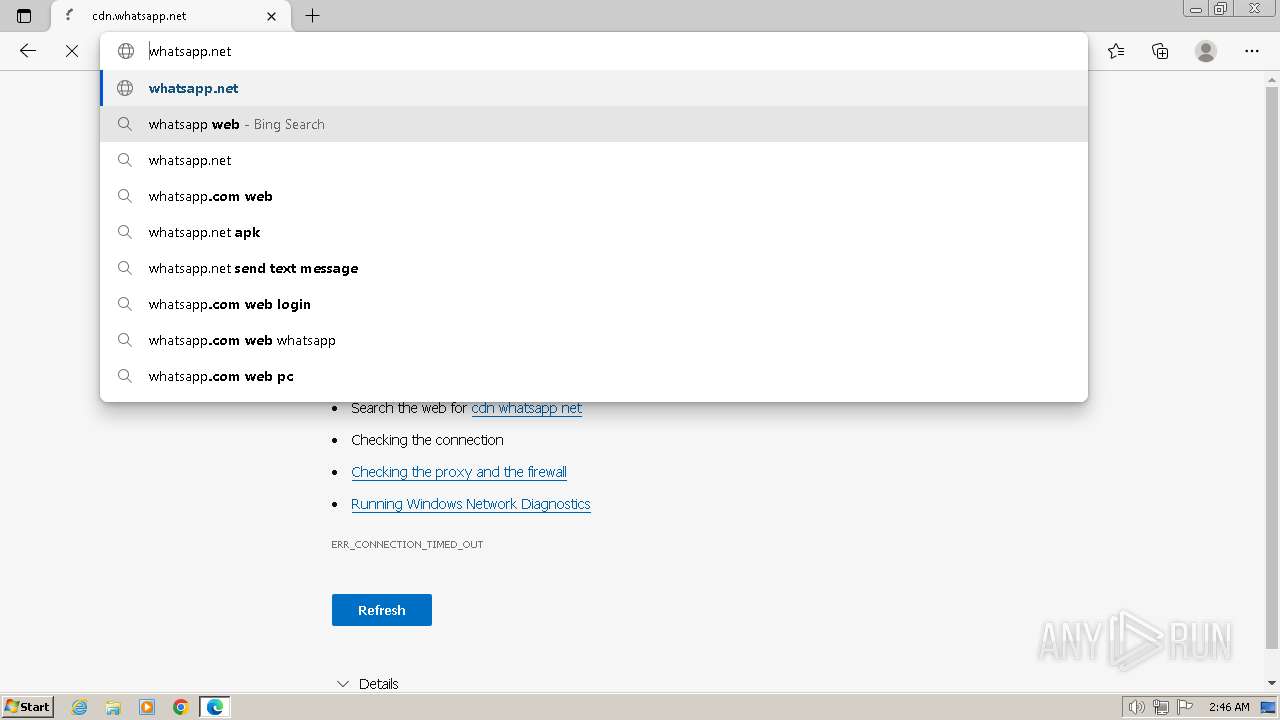Click the 2:46 AM clock
The height and width of the screenshot is (720, 1280).
(1229, 707)
